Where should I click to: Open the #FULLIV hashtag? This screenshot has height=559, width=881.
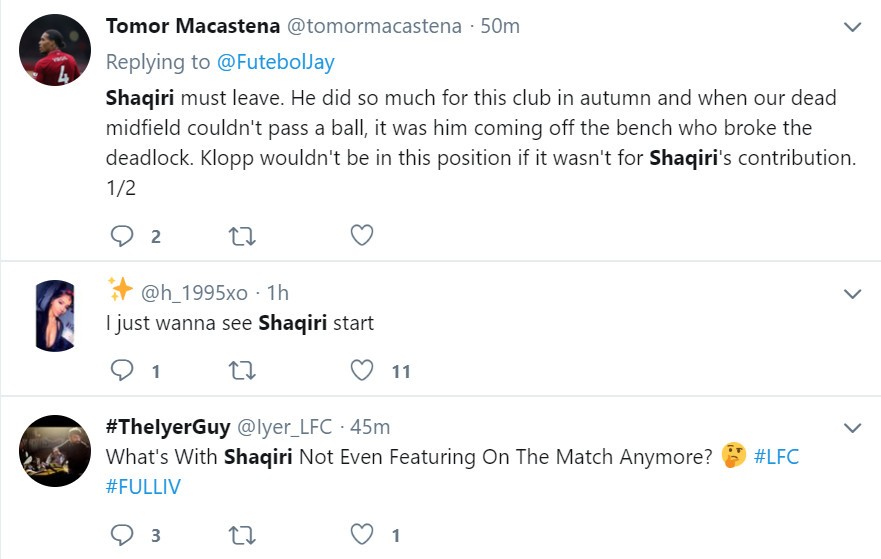point(143,487)
